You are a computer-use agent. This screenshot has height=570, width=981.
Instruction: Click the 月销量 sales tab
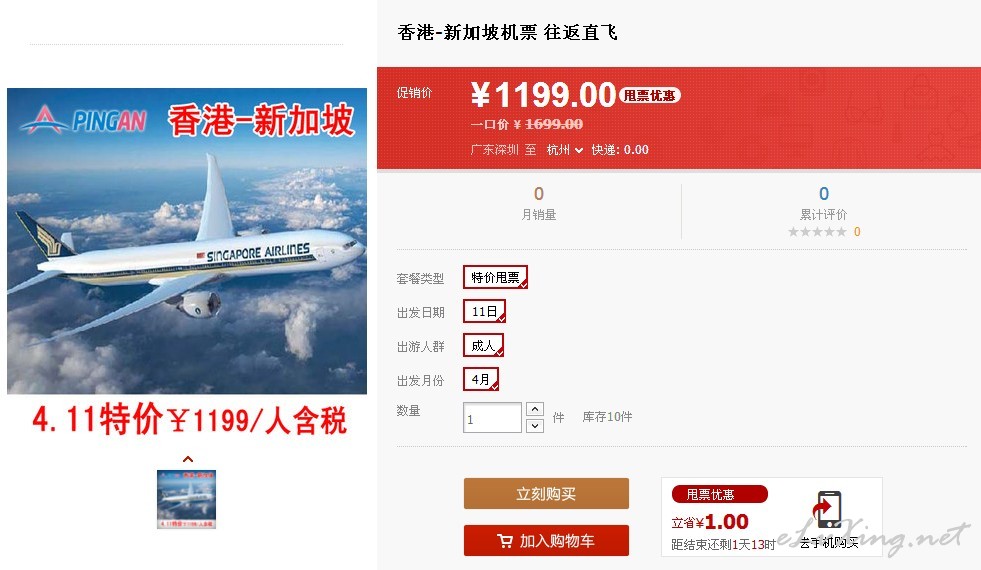pos(539,203)
